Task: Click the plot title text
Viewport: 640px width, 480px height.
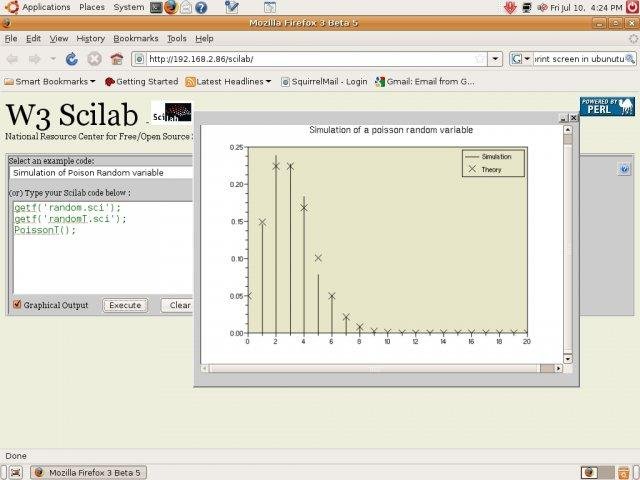Action: (x=391, y=130)
